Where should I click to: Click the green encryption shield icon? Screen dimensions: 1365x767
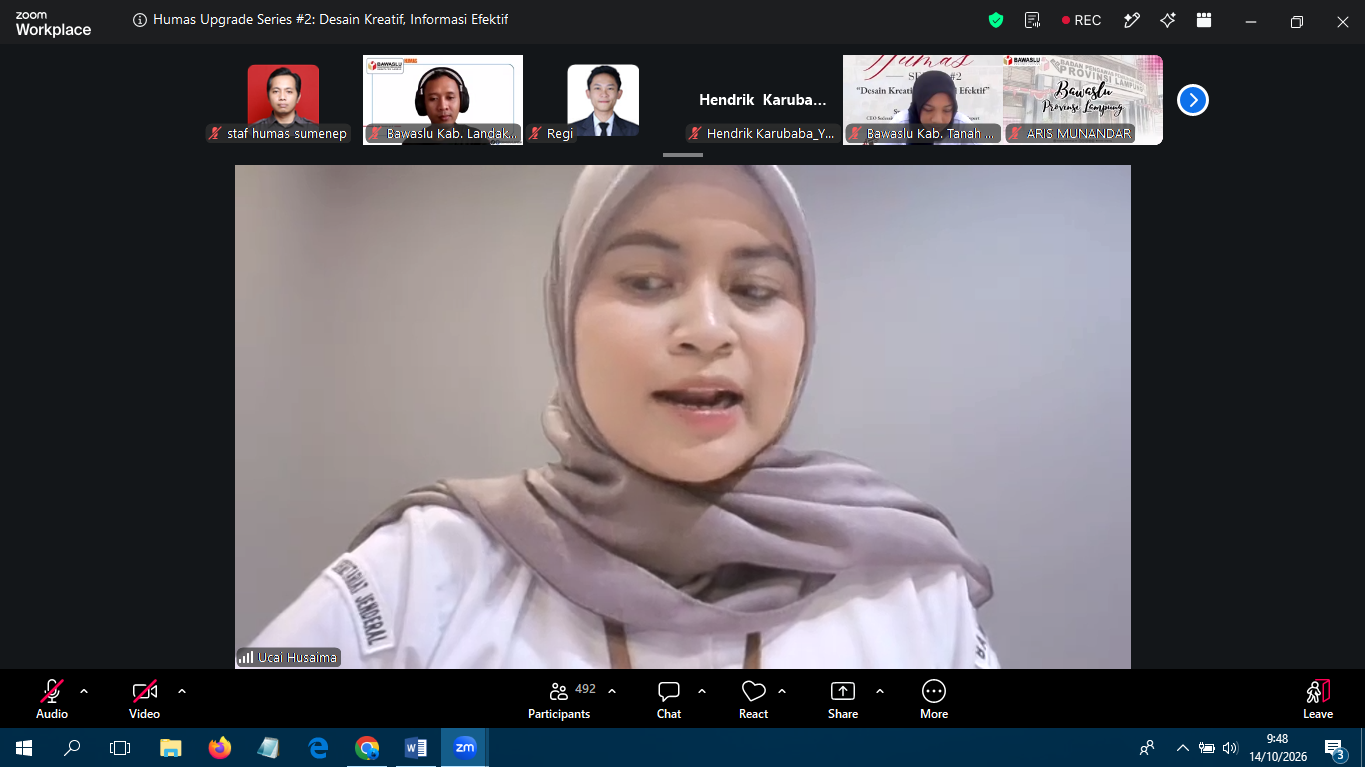(996, 20)
